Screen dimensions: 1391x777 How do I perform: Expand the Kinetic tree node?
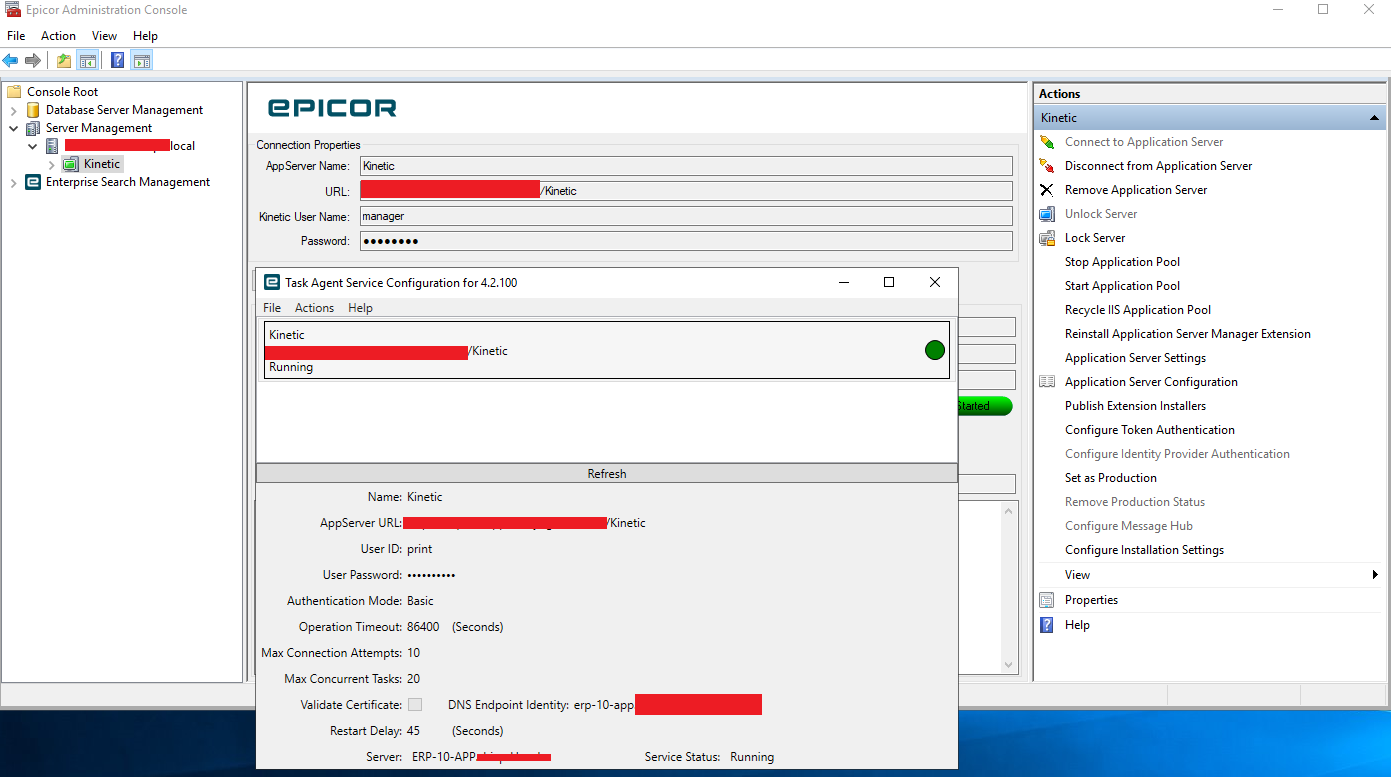point(52,164)
